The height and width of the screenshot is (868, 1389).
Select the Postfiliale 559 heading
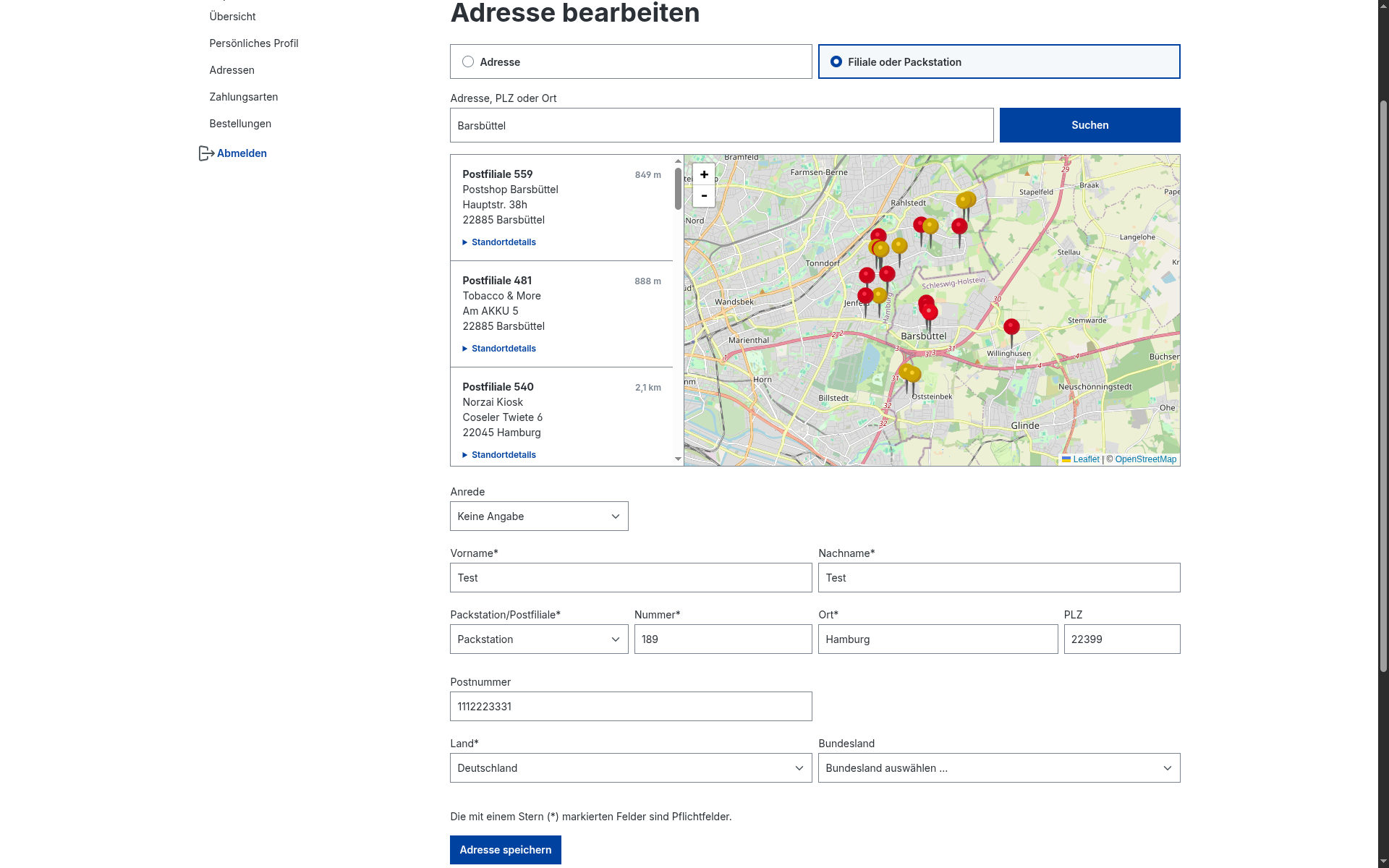click(498, 174)
